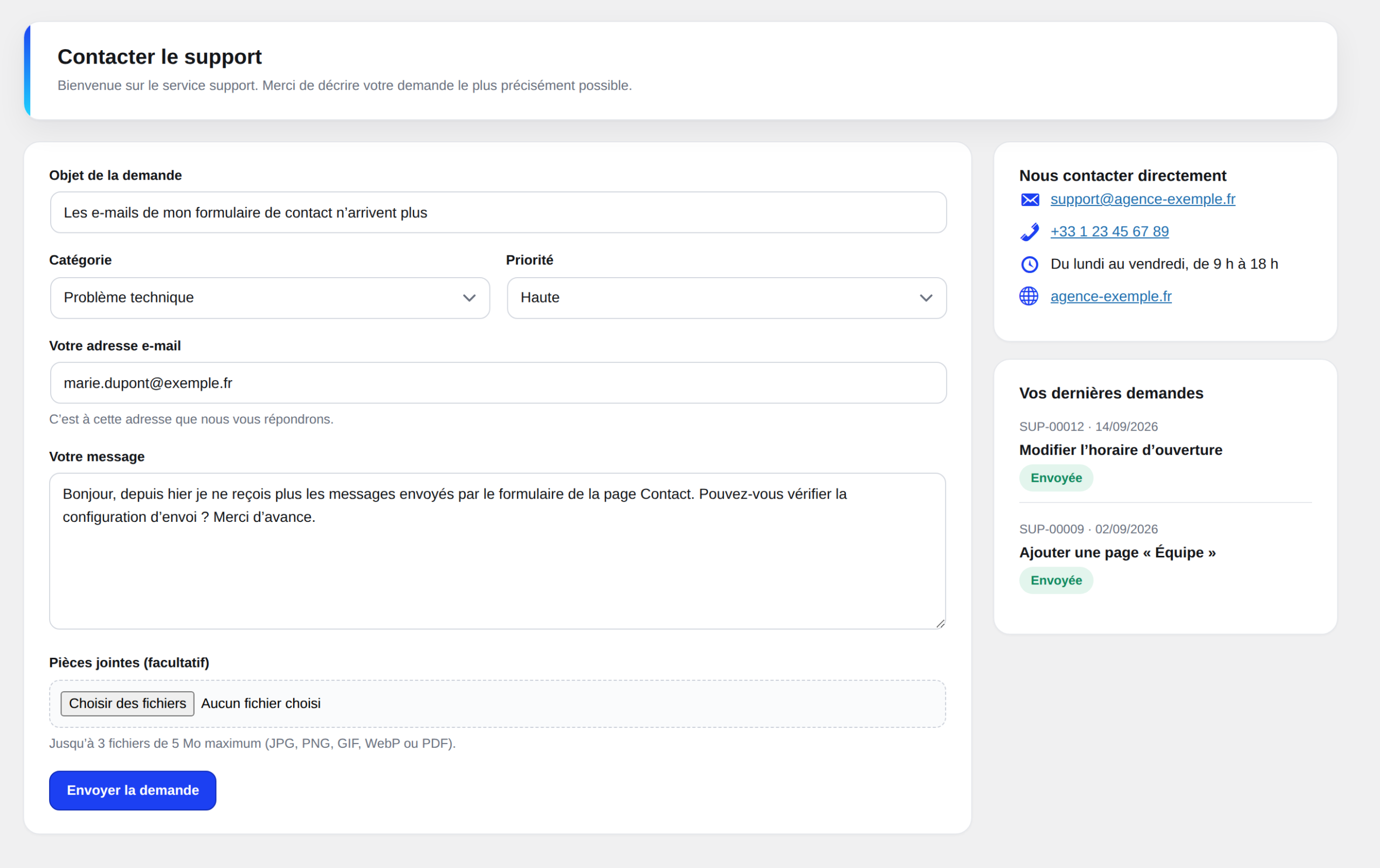Image resolution: width=1380 pixels, height=868 pixels.
Task: Click the Bienvenue sur le service support text
Action: click(x=344, y=85)
